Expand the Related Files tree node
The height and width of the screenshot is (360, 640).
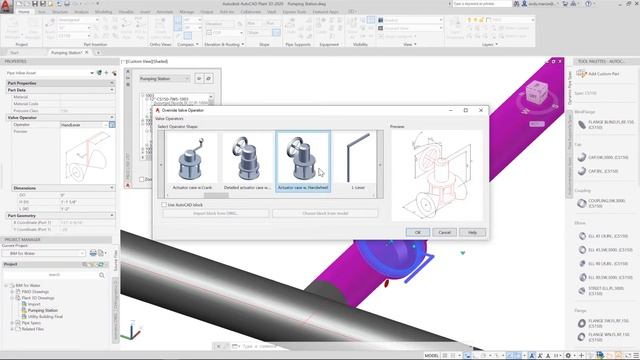[12, 329]
